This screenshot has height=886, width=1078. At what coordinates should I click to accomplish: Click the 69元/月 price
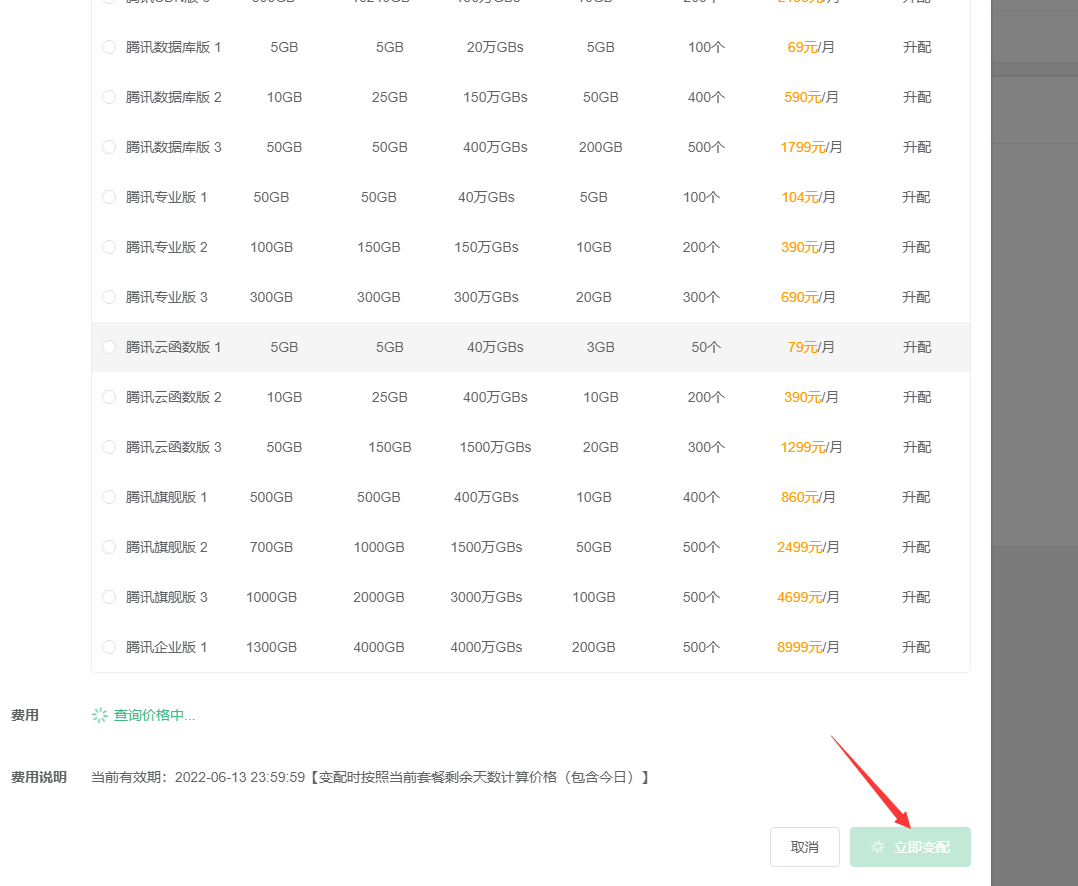[811, 47]
